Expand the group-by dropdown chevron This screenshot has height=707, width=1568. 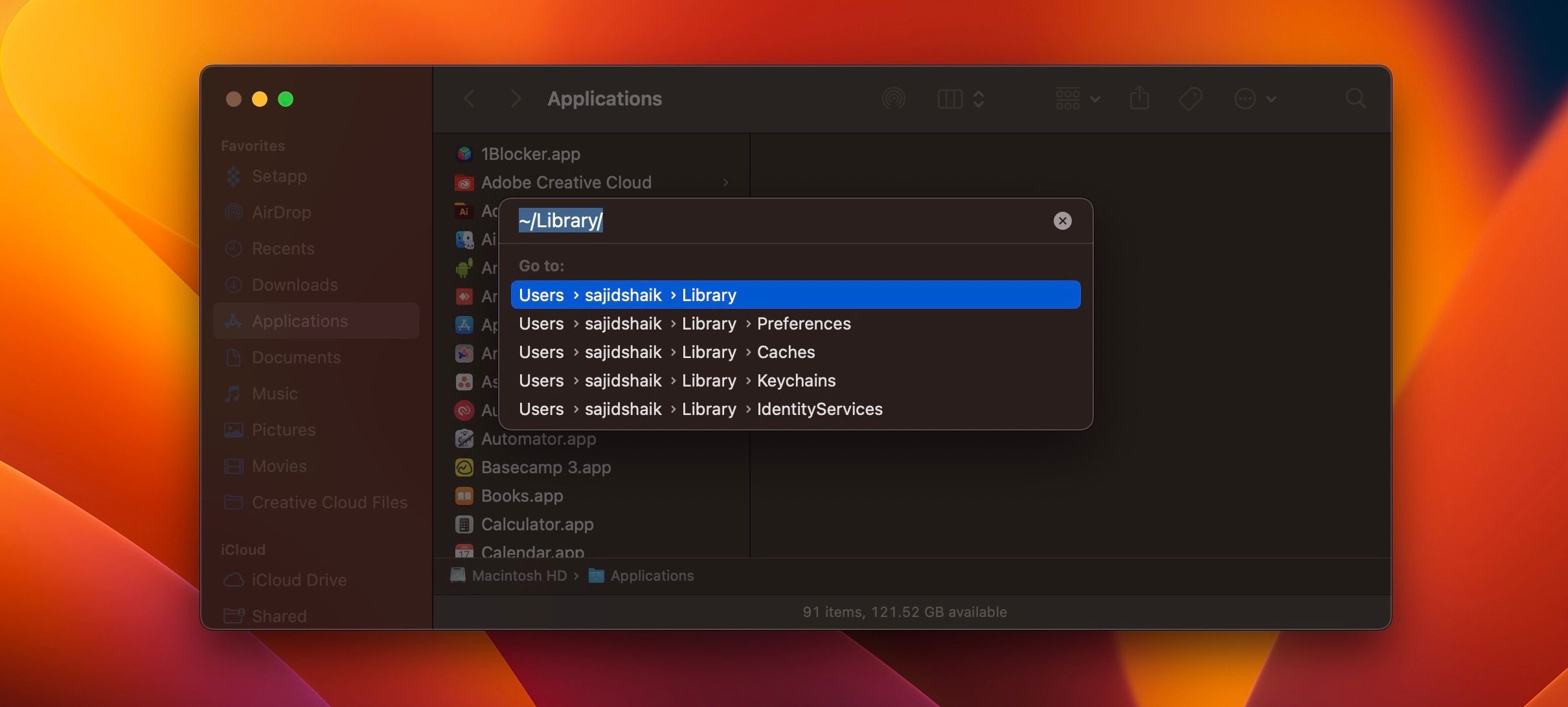[x=1095, y=99]
